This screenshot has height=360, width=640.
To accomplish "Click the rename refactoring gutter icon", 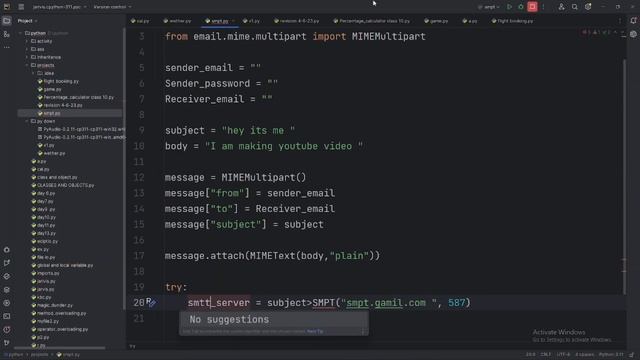I will point(151,302).
